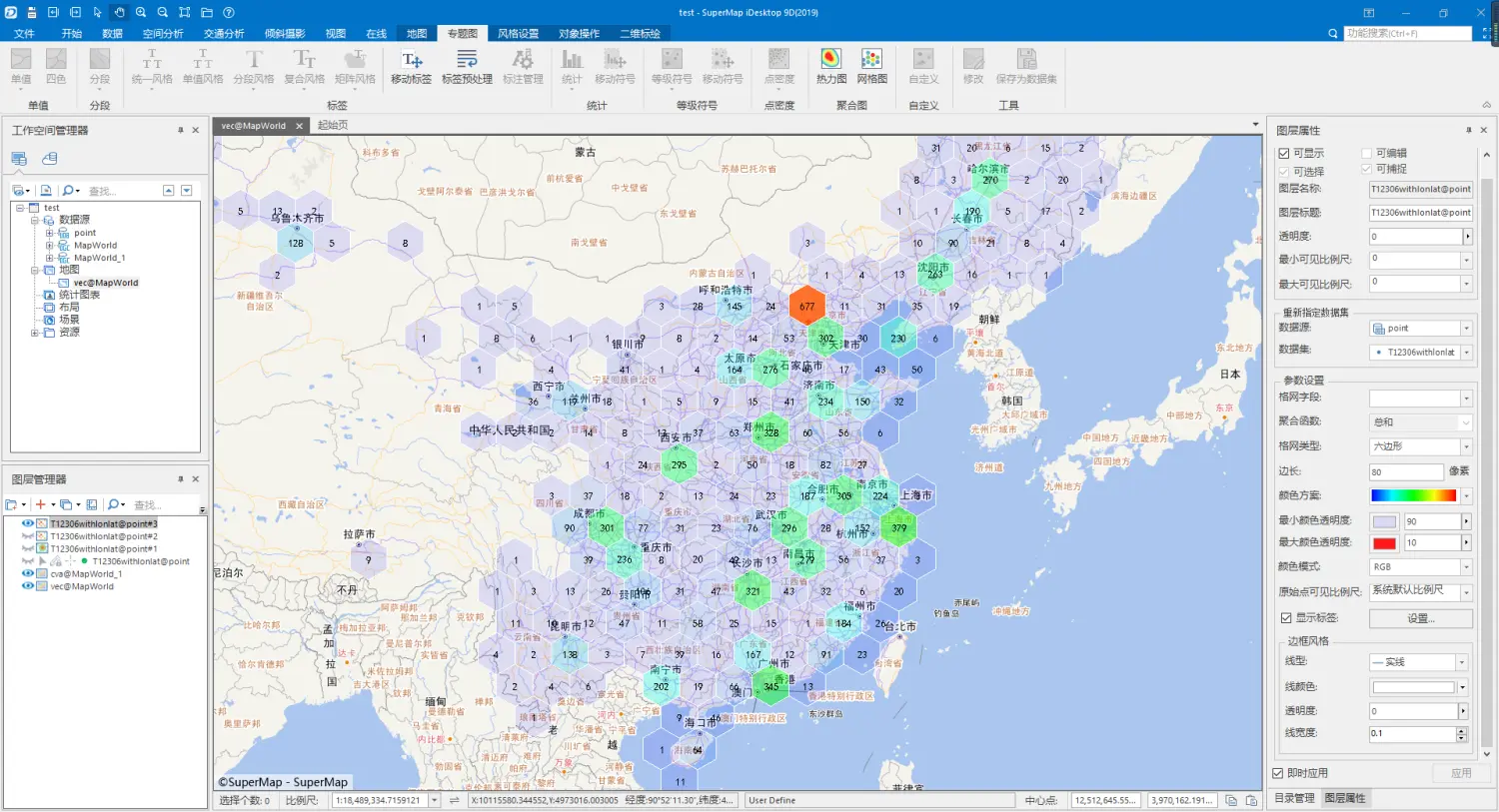Open the 网格图 grid map tool
Viewport: 1499px width, 812px height.
coord(871,67)
